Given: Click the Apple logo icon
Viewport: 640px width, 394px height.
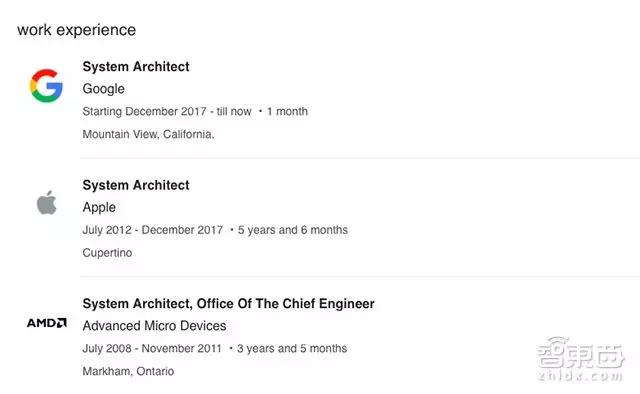Looking at the screenshot, I should click(47, 203).
